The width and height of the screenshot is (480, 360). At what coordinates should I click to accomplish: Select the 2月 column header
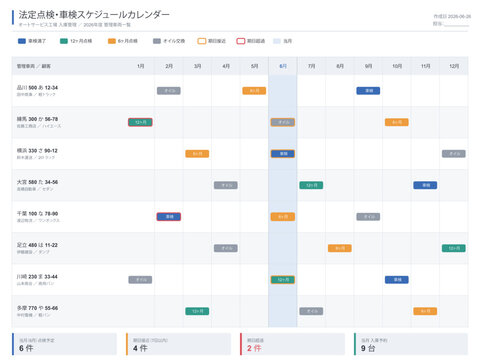169,66
